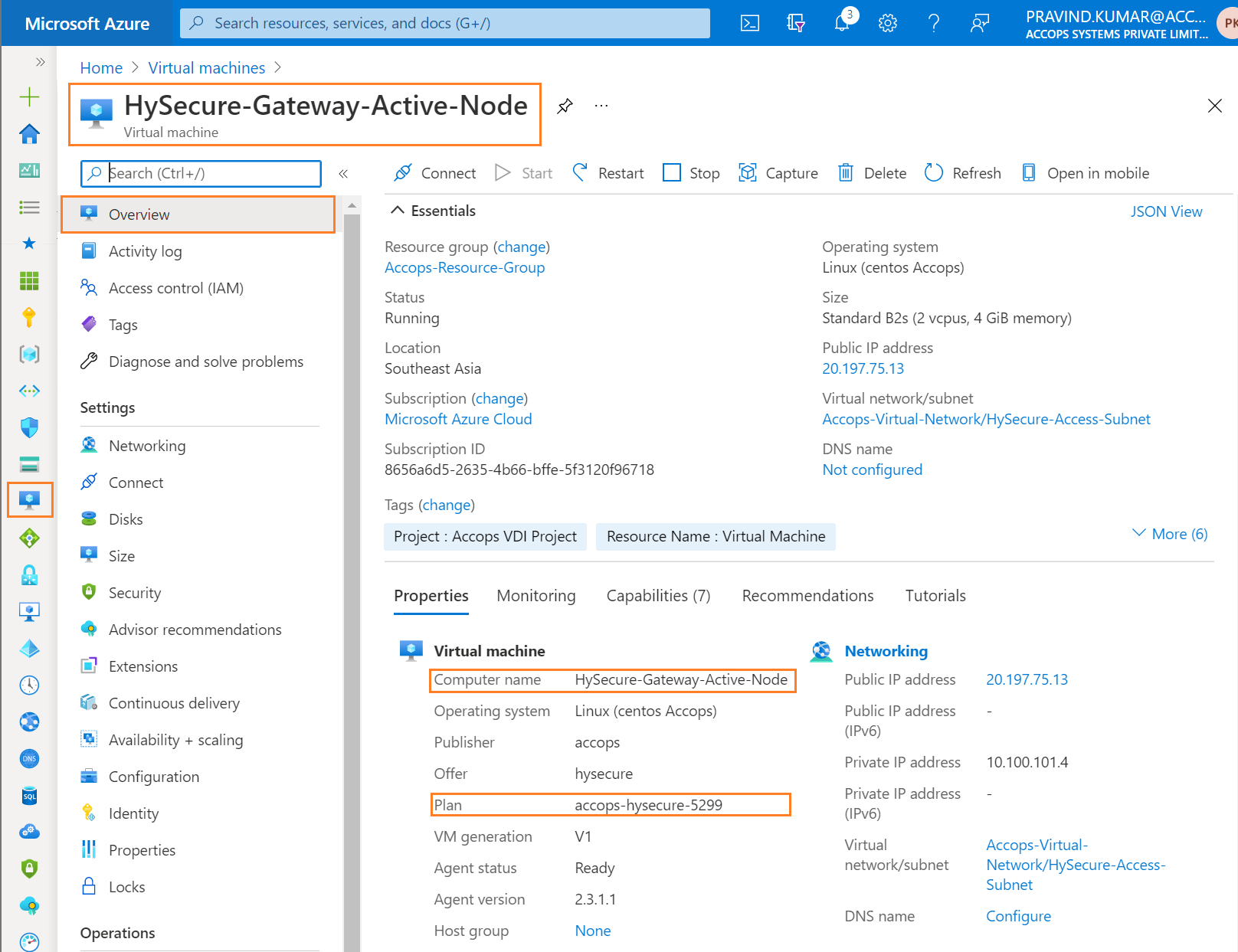Expand the left sidebar menu chevrons
This screenshot has width=1238, height=952.
[x=40, y=61]
